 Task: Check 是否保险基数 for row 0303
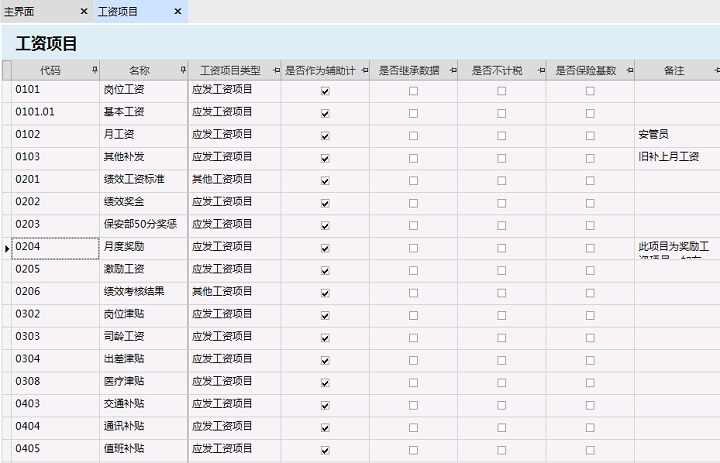(x=590, y=338)
